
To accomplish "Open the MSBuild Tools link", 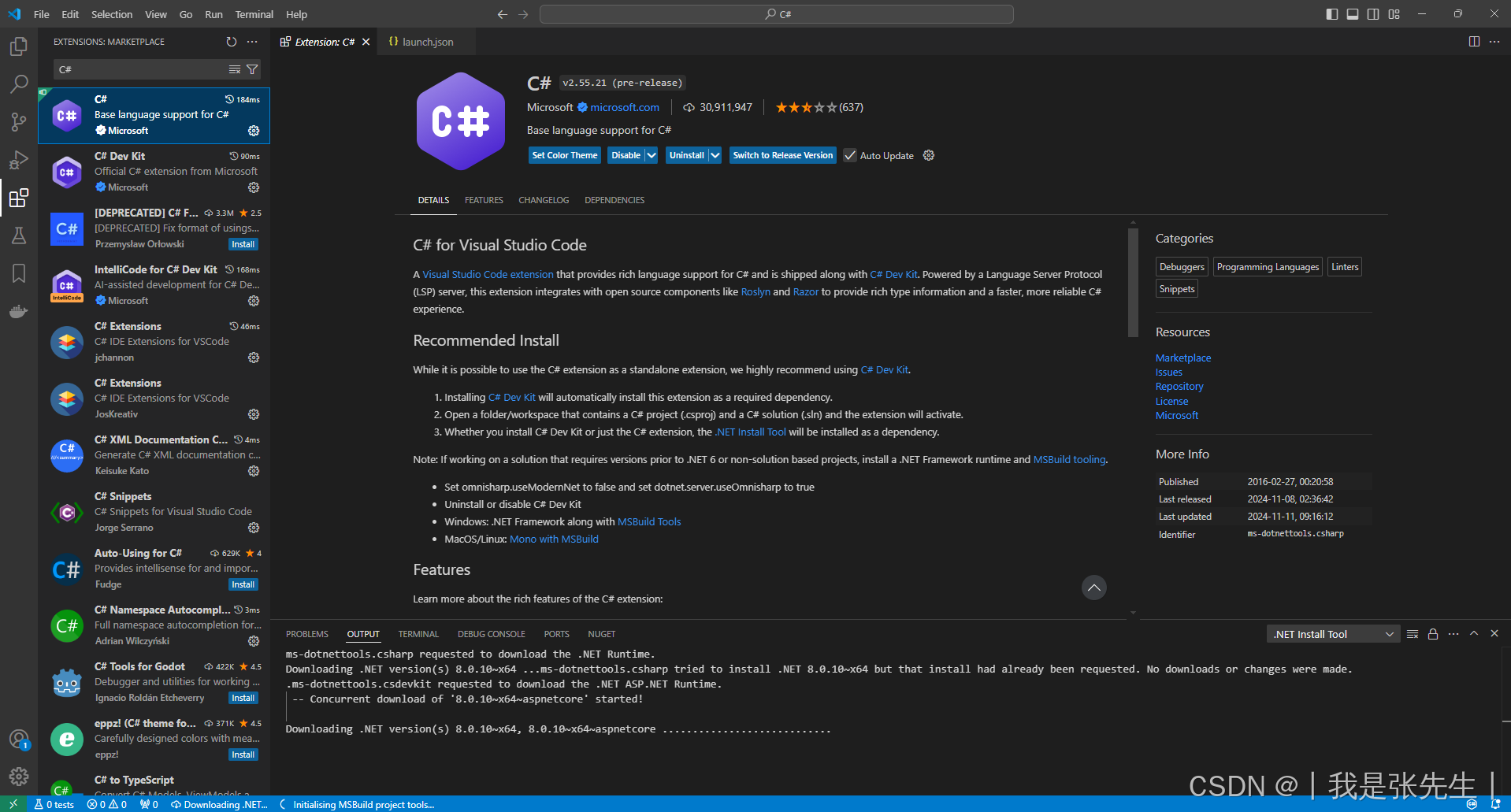I will point(649,521).
